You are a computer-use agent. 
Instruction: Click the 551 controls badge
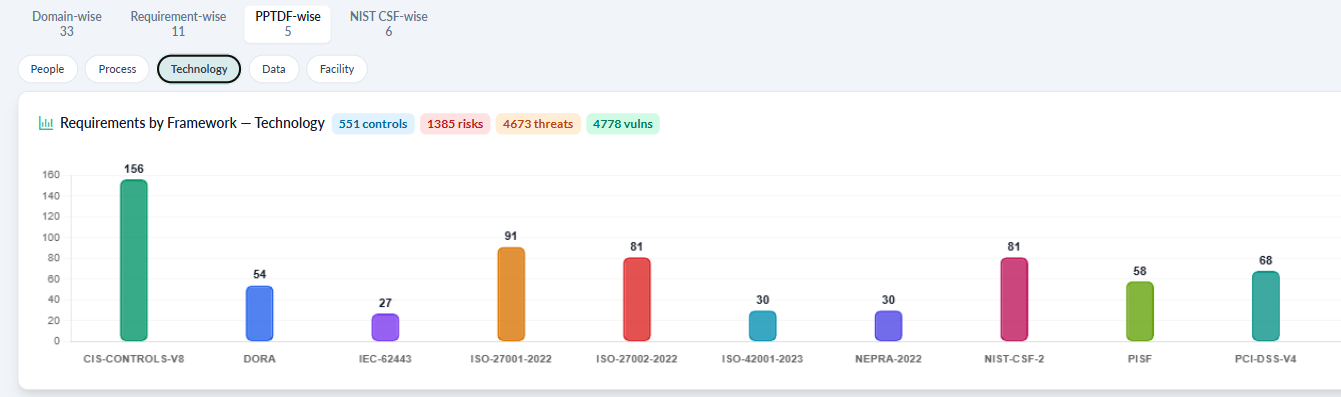tap(373, 124)
